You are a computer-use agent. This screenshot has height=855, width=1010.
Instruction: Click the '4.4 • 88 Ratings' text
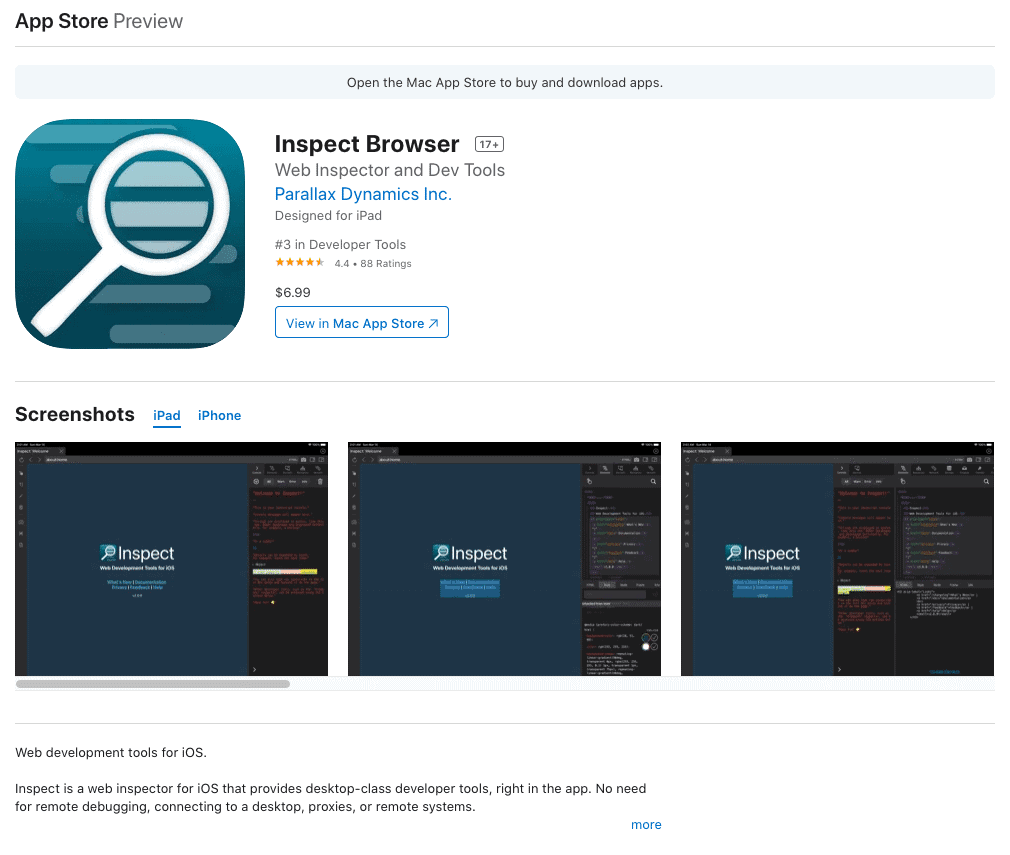click(373, 264)
